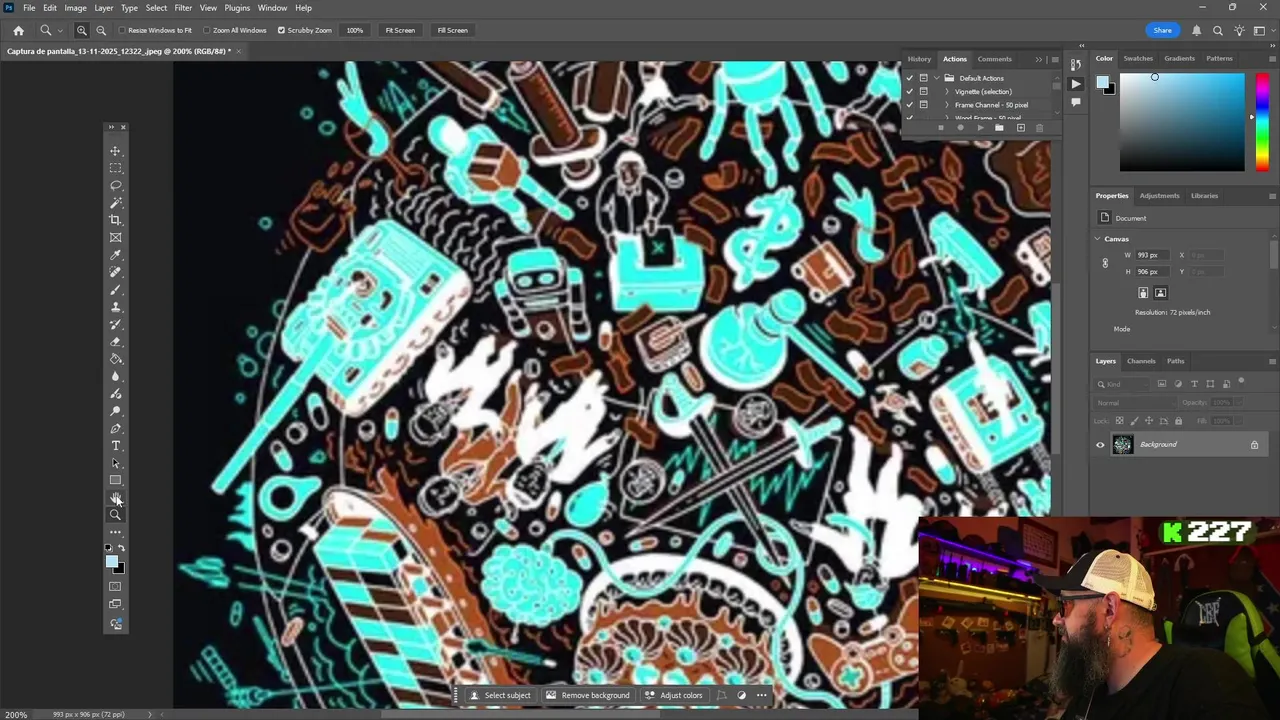
Task: Enable Zoom All Windows checkbox
Action: point(207,30)
